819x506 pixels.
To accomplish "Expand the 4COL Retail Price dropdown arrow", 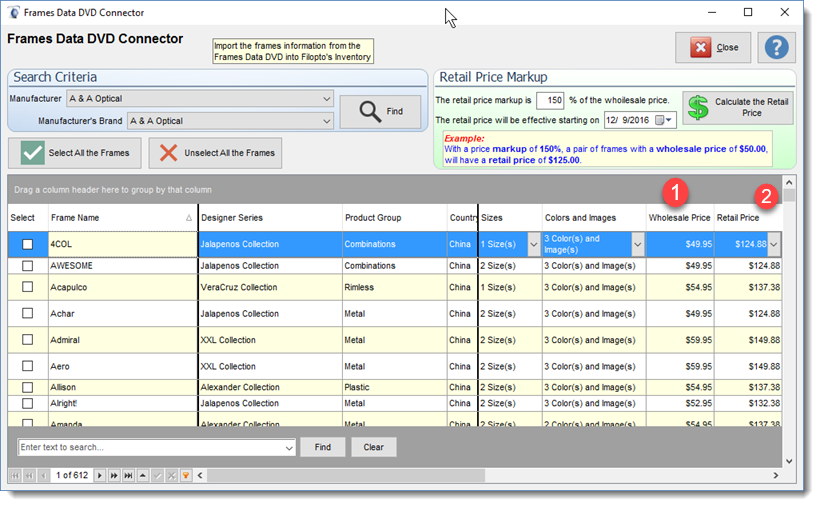I will tap(774, 244).
